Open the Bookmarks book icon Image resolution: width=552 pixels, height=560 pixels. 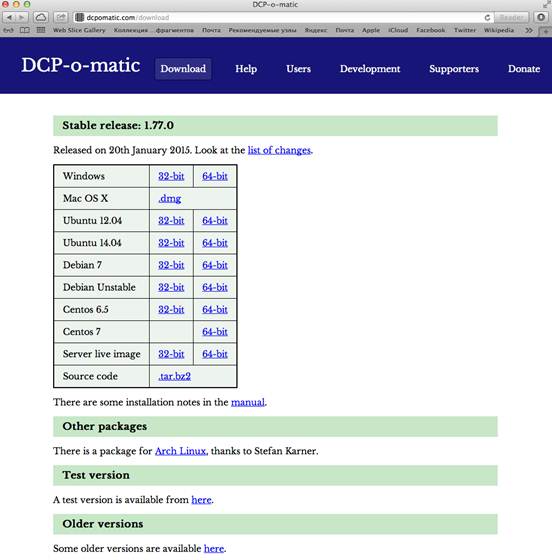click(25, 30)
